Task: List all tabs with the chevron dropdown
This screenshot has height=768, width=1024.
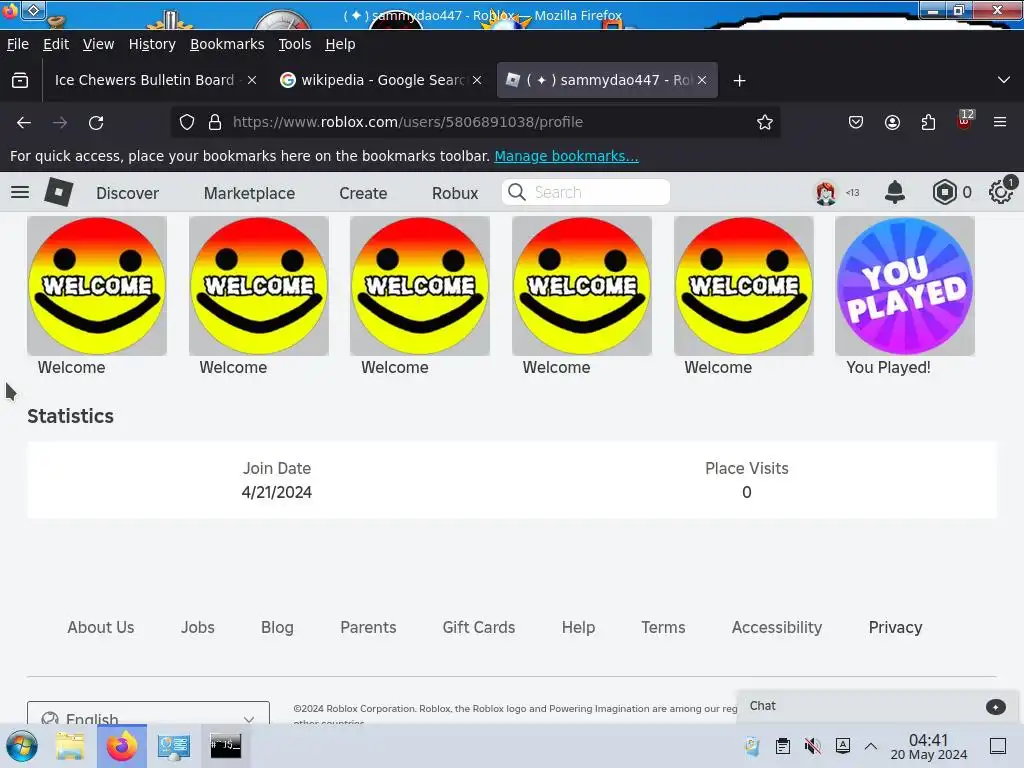Action: click(1004, 80)
